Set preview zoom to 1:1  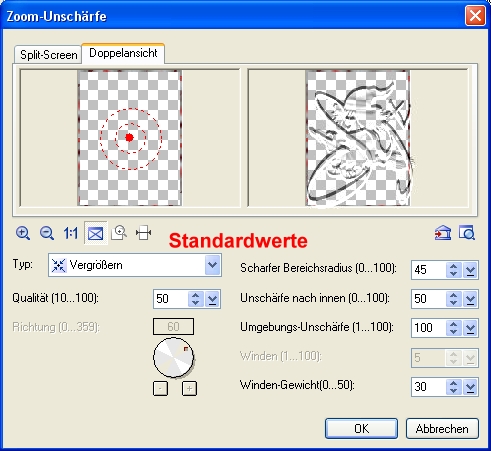click(71, 233)
